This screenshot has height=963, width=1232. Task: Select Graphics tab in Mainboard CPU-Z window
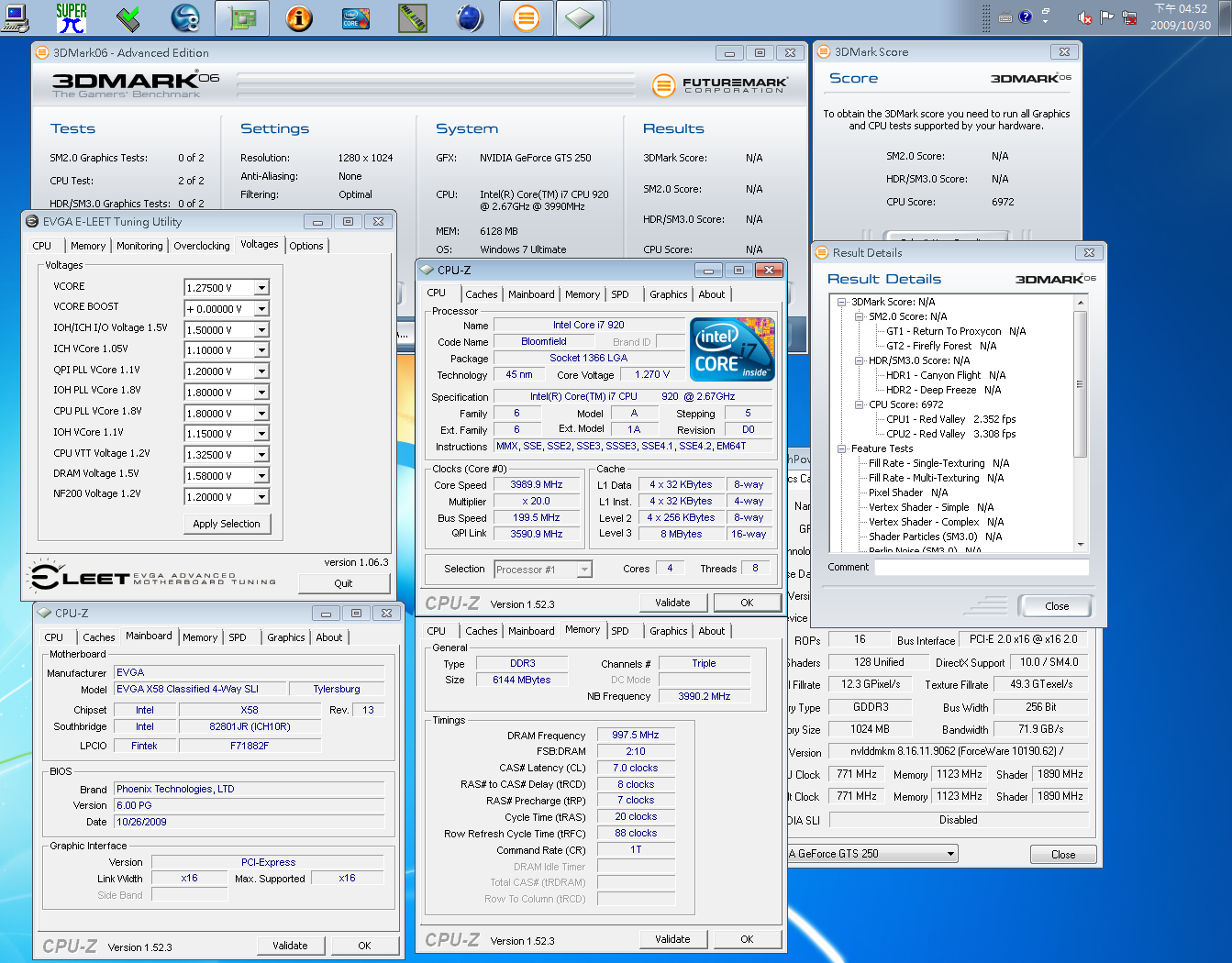coord(286,637)
